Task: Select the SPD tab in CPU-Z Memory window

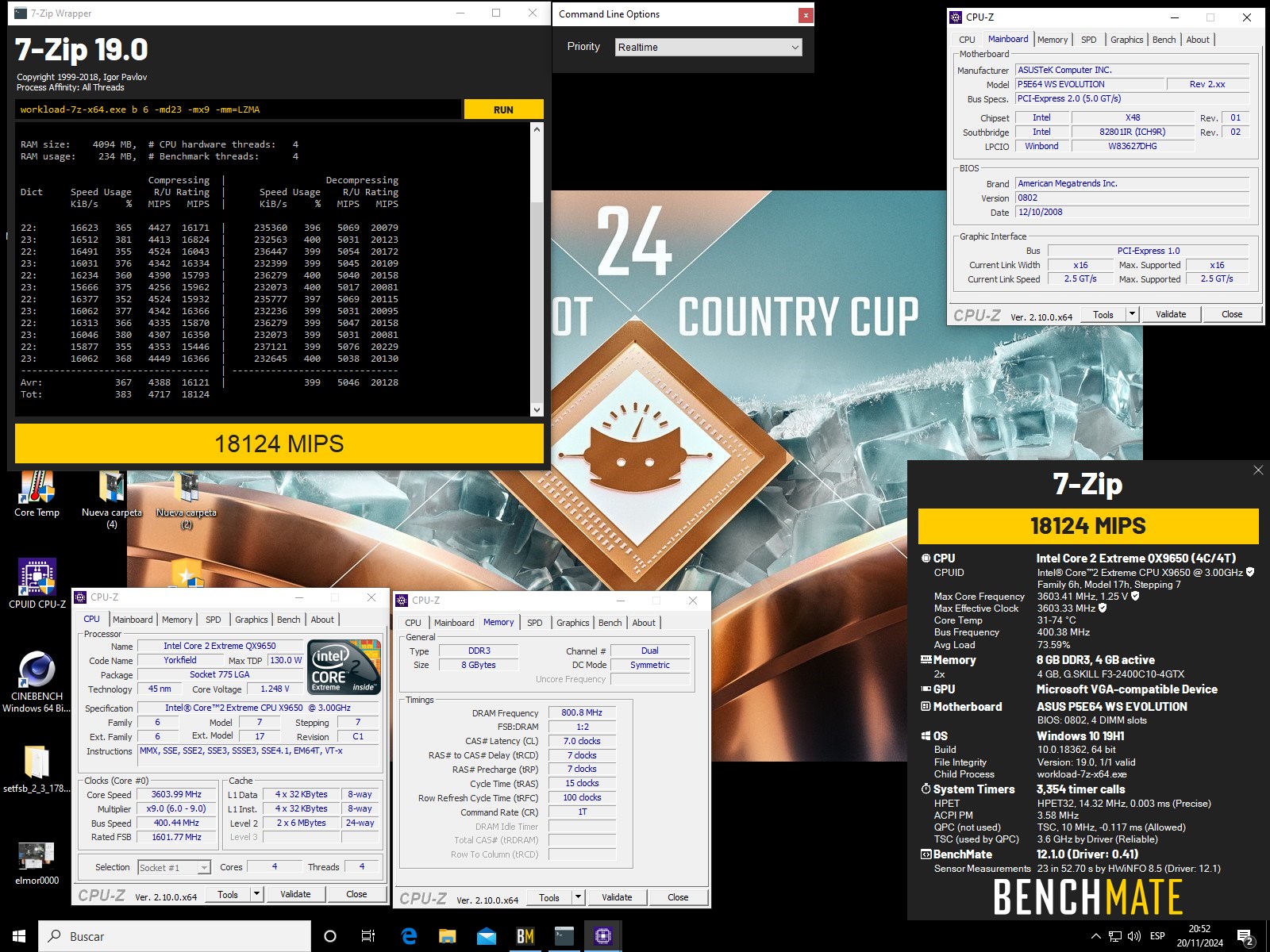Action: click(535, 623)
